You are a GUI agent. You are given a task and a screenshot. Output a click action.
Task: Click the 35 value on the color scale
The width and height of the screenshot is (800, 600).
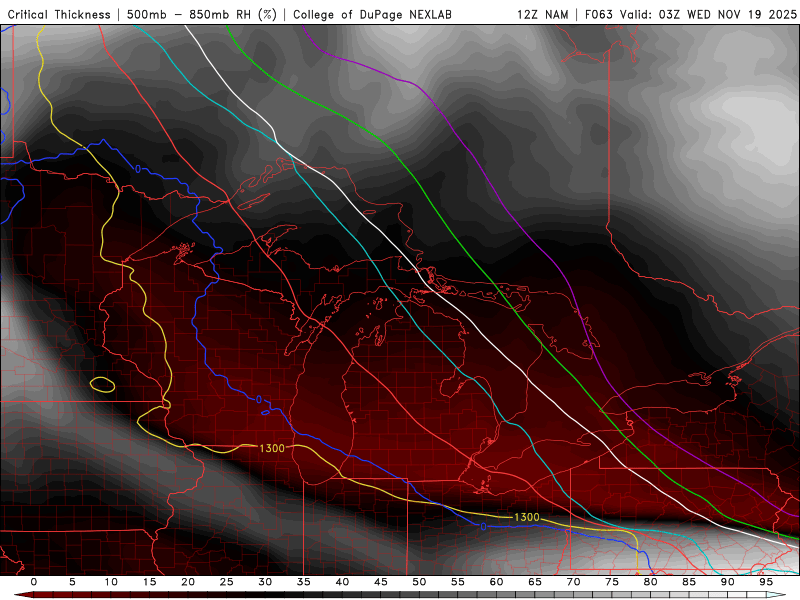coord(304,582)
